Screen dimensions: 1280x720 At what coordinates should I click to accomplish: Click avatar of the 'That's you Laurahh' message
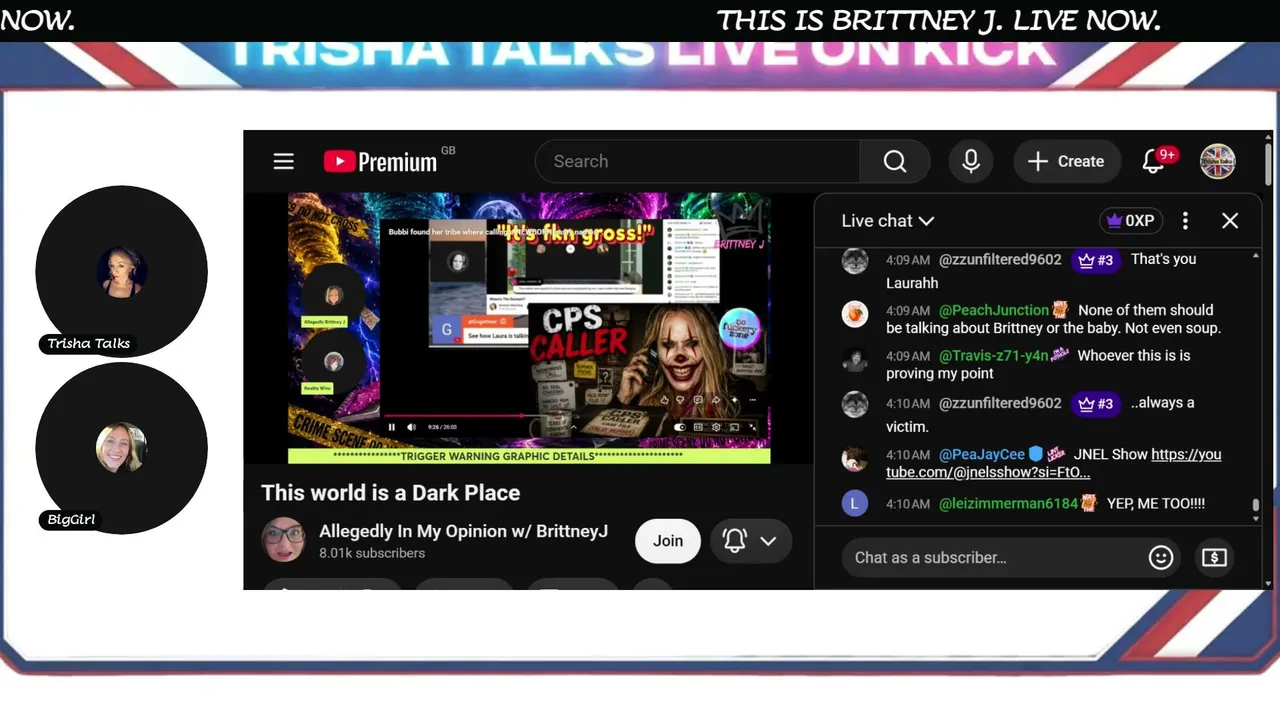[x=855, y=261]
